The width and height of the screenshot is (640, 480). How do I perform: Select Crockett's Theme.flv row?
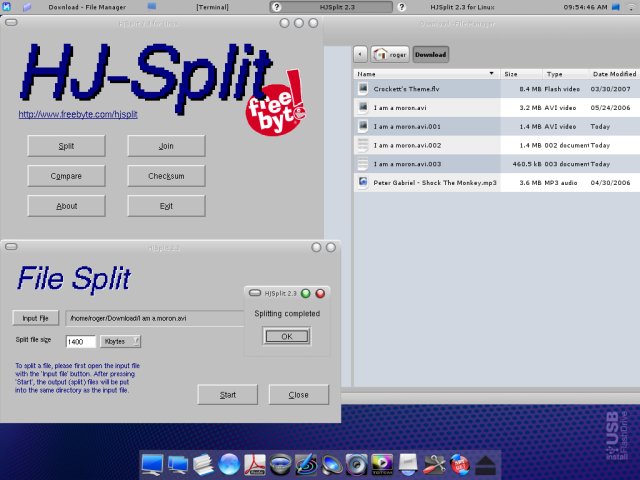496,89
